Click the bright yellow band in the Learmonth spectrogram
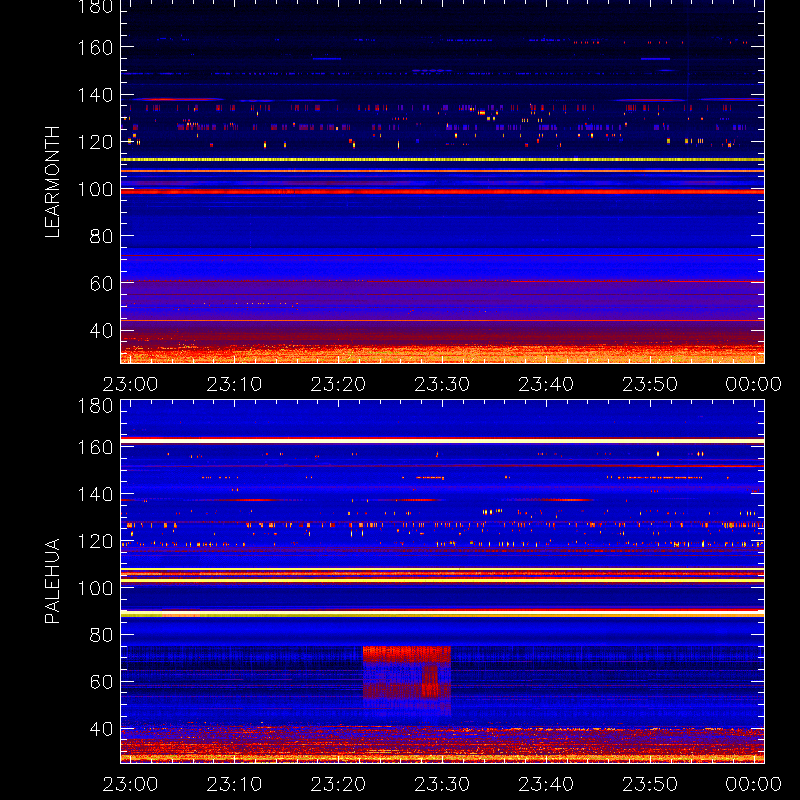This screenshot has width=800, height=800. [442, 160]
